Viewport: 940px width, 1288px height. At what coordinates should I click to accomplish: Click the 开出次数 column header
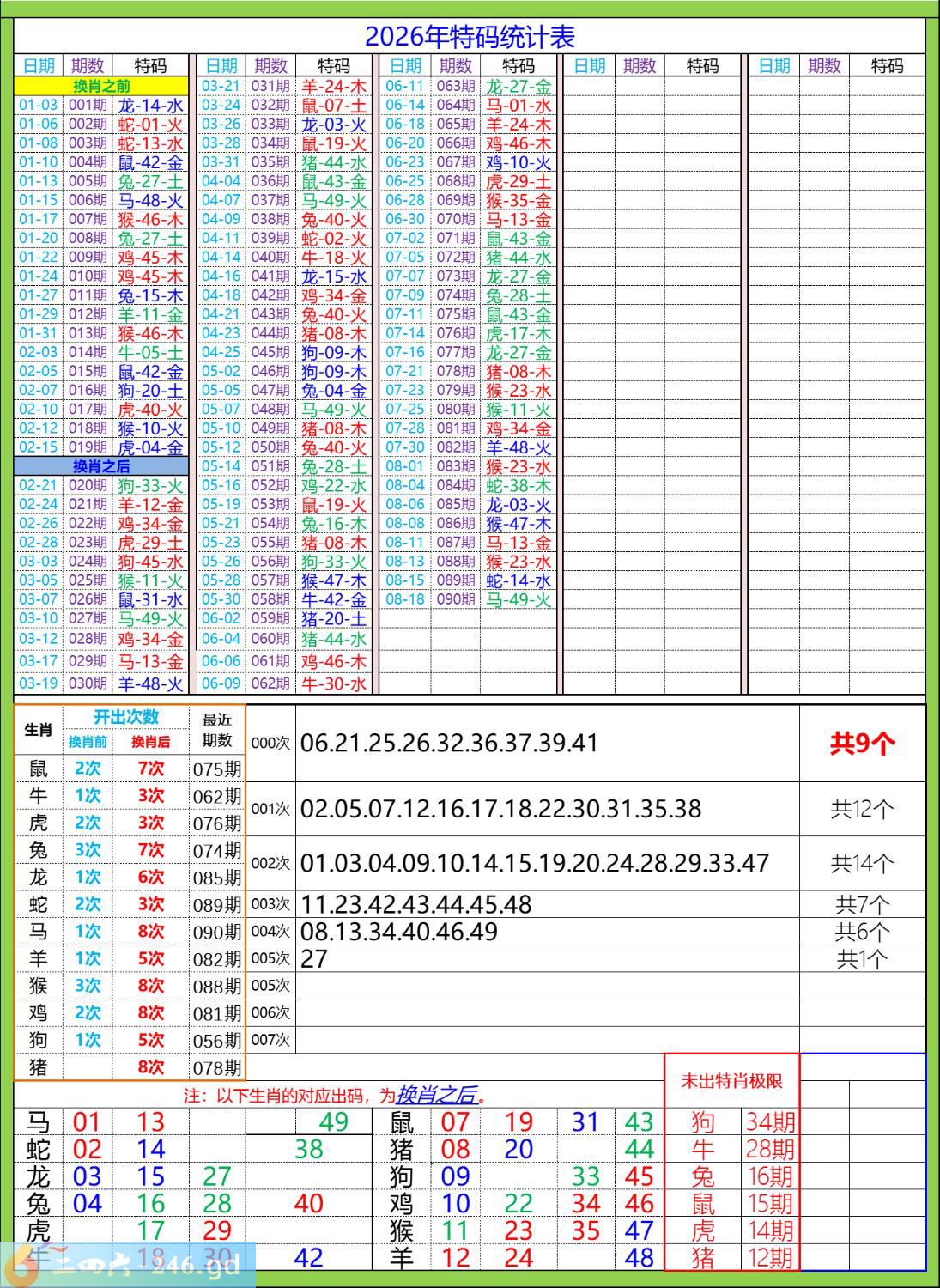coord(126,717)
